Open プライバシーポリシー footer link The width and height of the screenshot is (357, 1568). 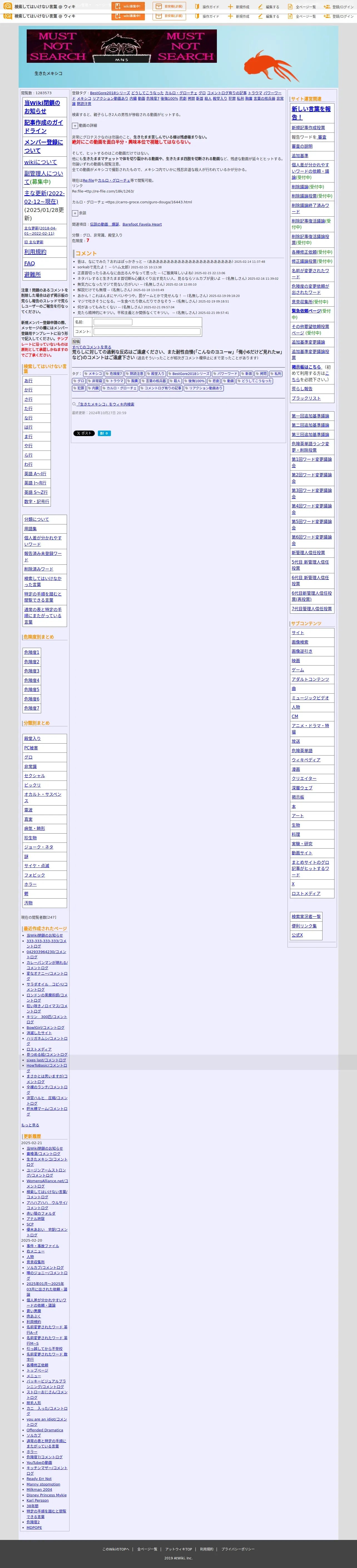[238, 1549]
